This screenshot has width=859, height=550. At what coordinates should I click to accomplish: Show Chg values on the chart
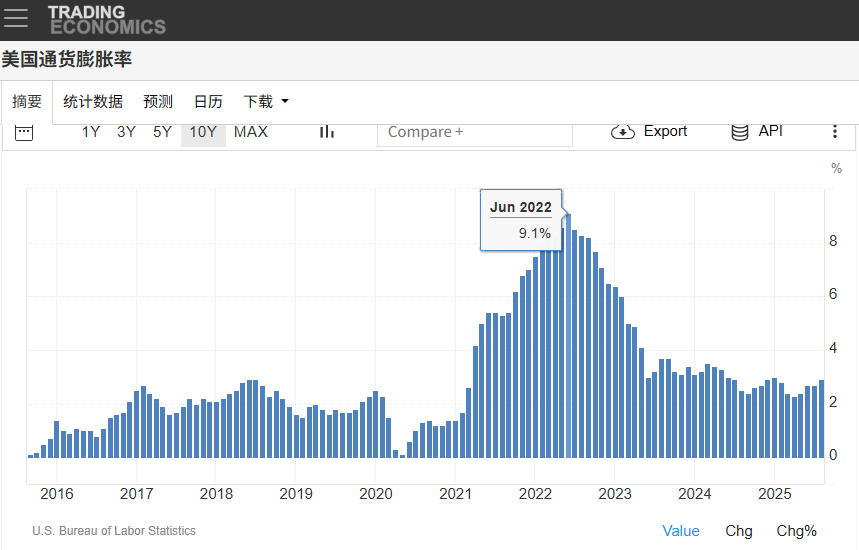tap(739, 531)
